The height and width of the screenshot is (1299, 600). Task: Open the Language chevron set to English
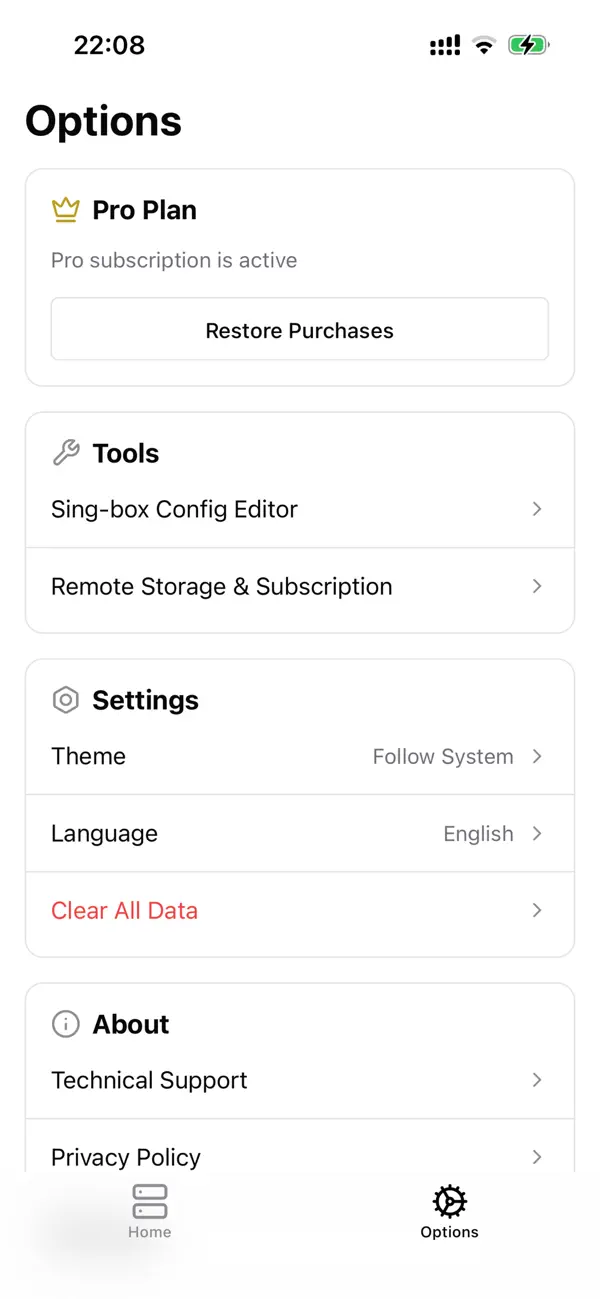point(537,833)
